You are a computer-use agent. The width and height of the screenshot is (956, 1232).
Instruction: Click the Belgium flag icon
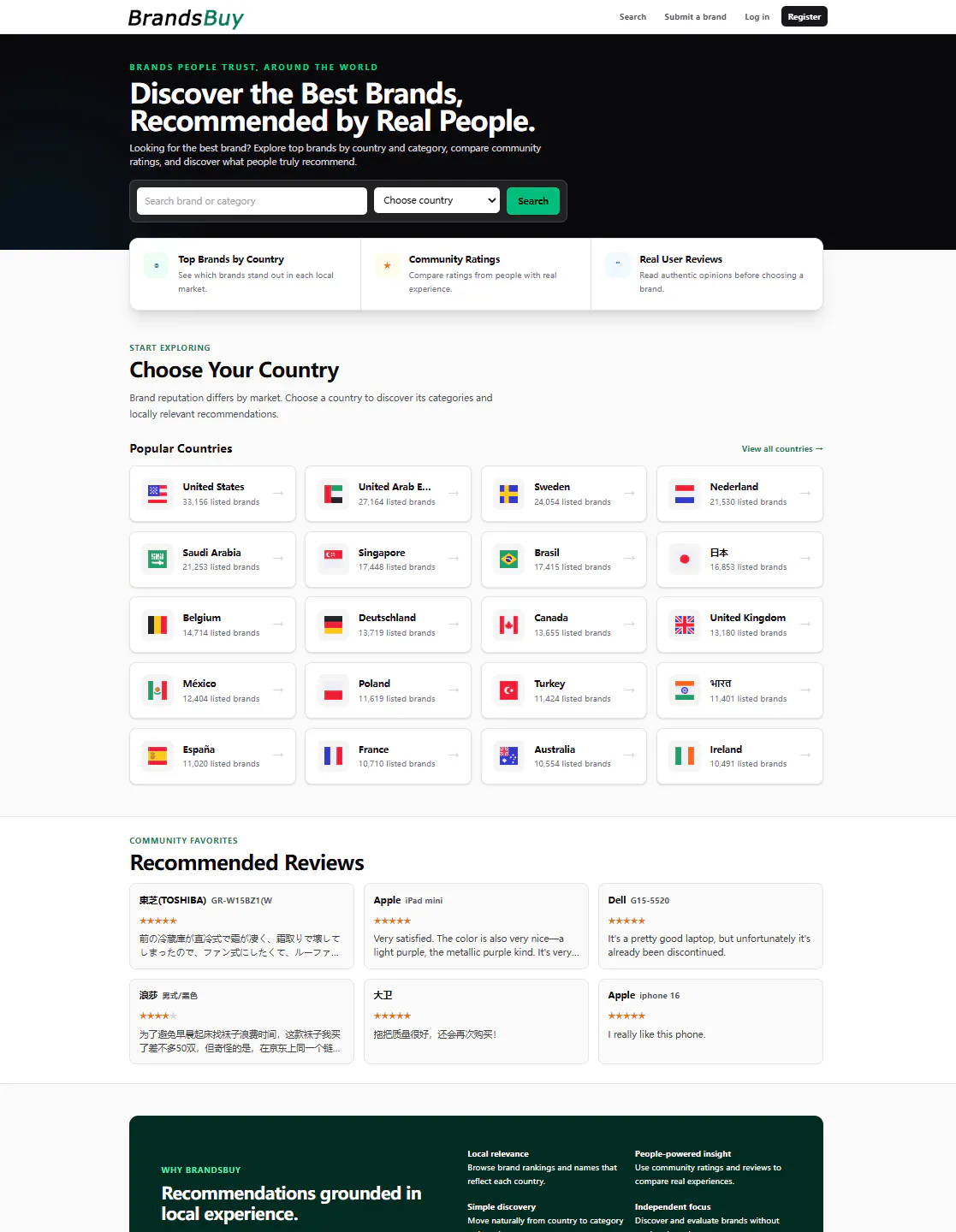[x=157, y=625]
